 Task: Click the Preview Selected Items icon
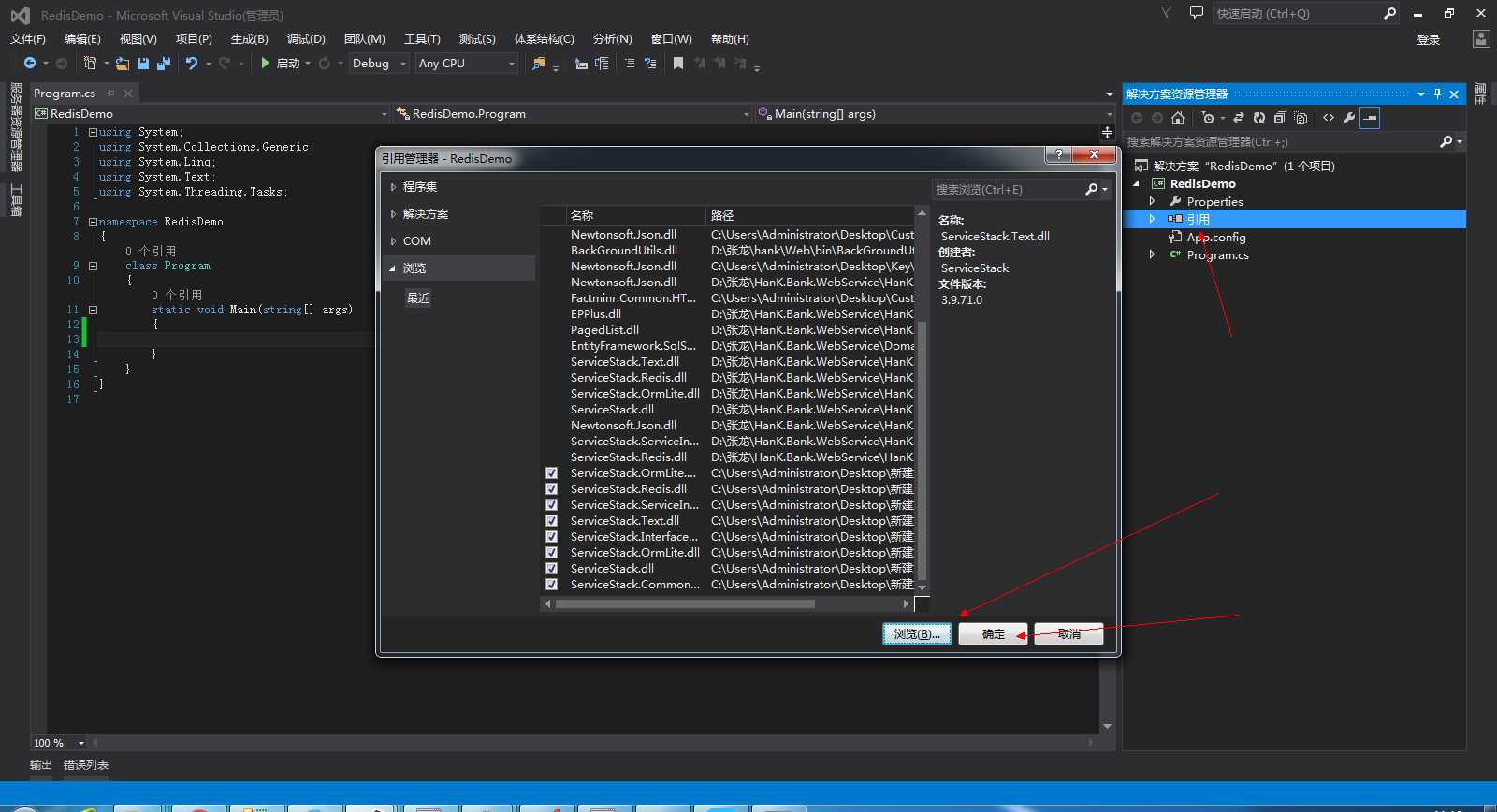[1370, 118]
